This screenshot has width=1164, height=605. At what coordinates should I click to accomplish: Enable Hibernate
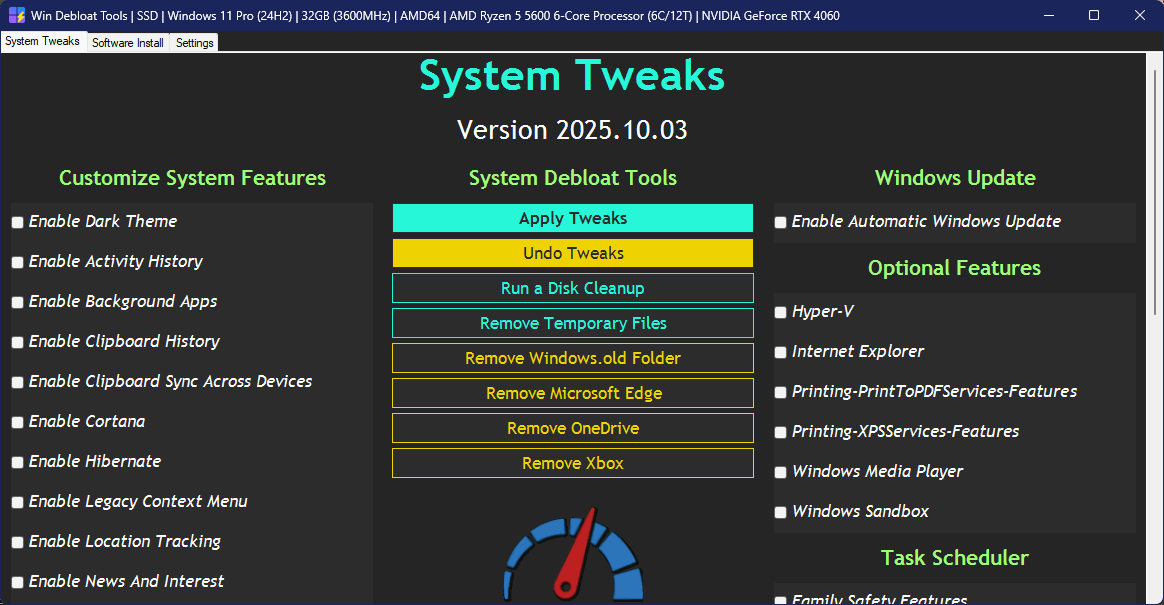pos(17,462)
